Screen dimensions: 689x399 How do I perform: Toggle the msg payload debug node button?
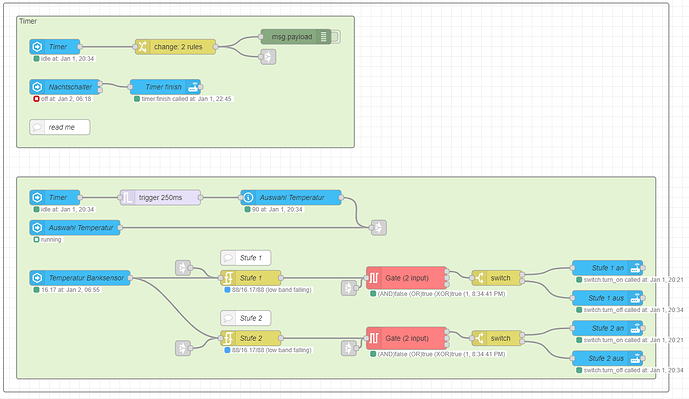pyautogui.click(x=336, y=37)
